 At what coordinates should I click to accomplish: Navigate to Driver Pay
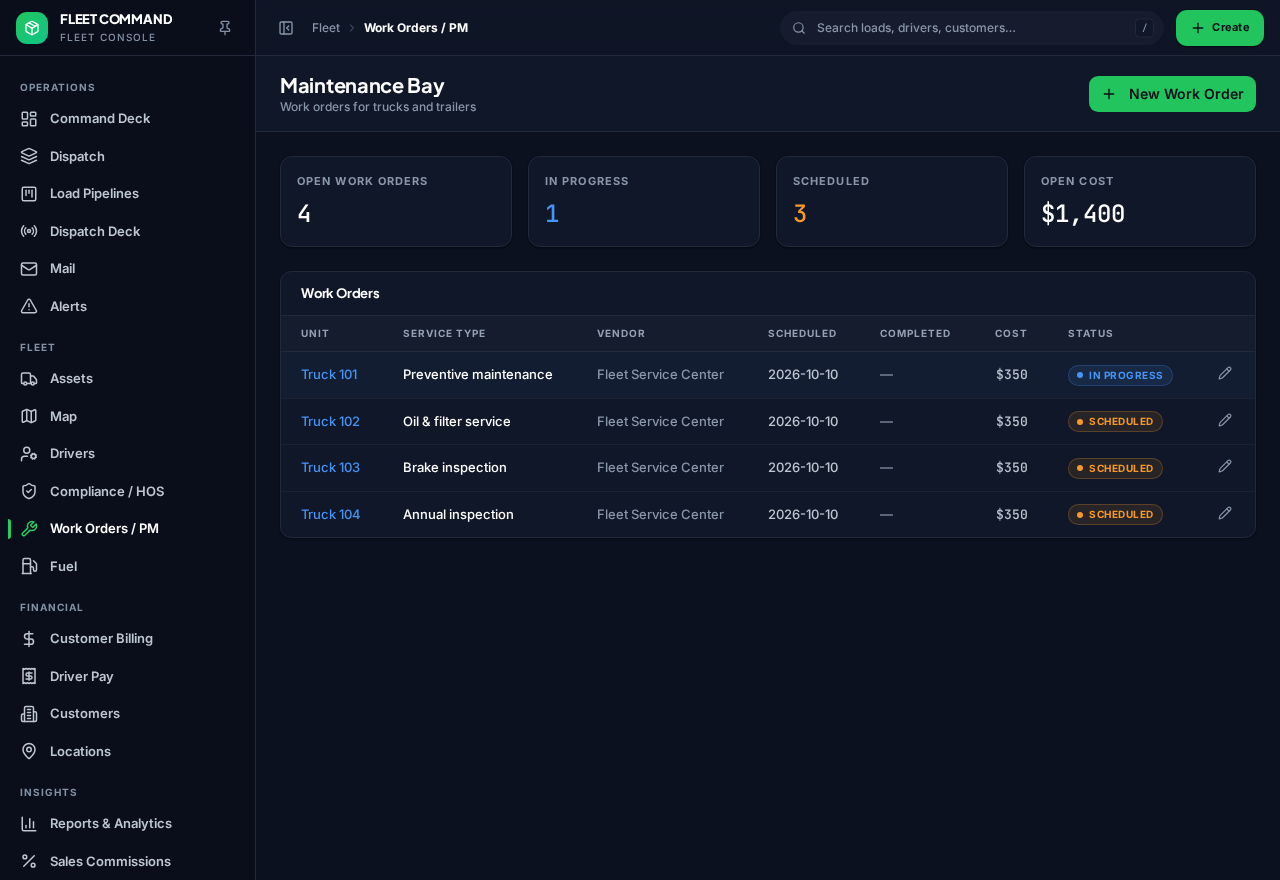(x=127, y=676)
